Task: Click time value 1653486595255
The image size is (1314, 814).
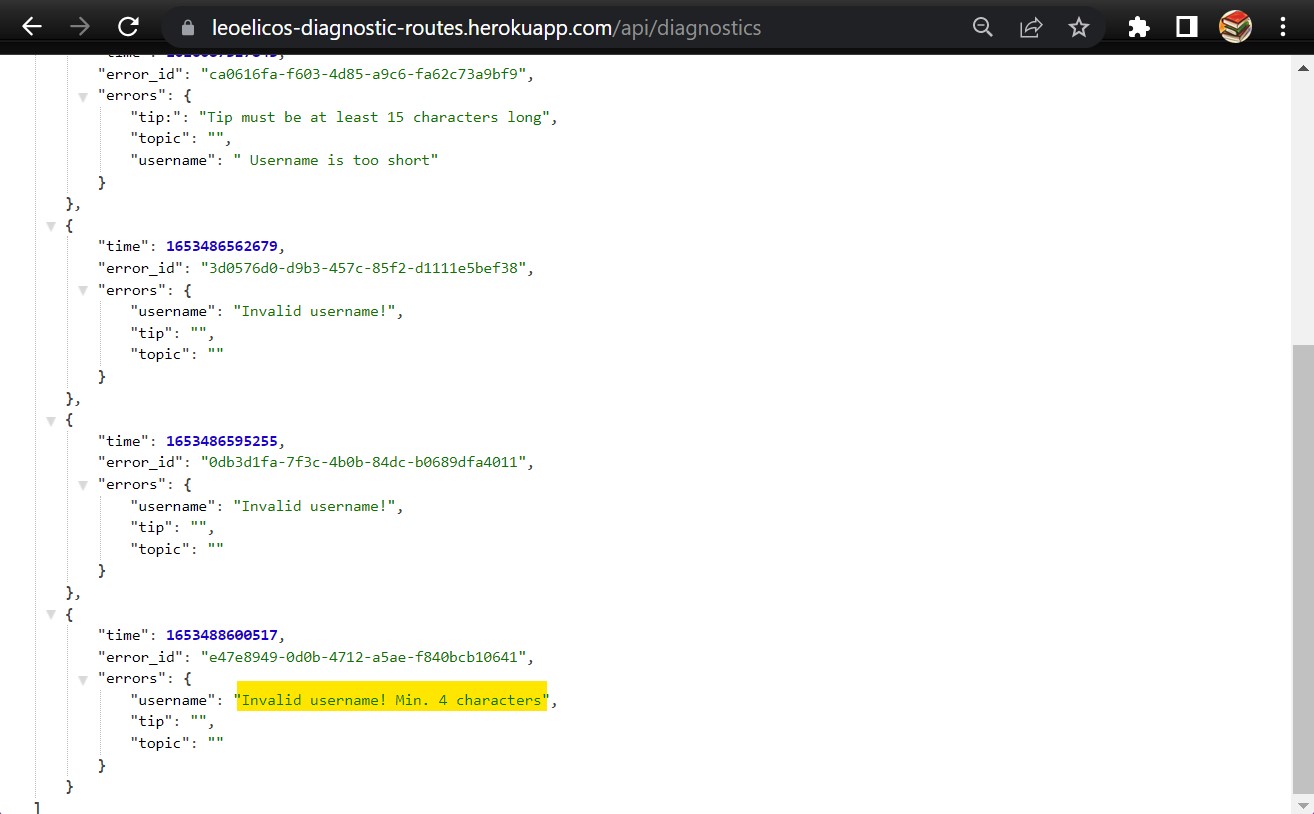Action: pos(224,441)
